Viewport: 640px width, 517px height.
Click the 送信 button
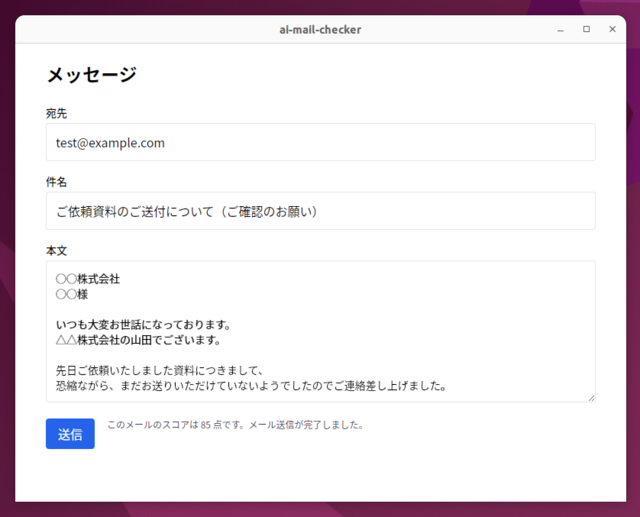[x=70, y=434]
